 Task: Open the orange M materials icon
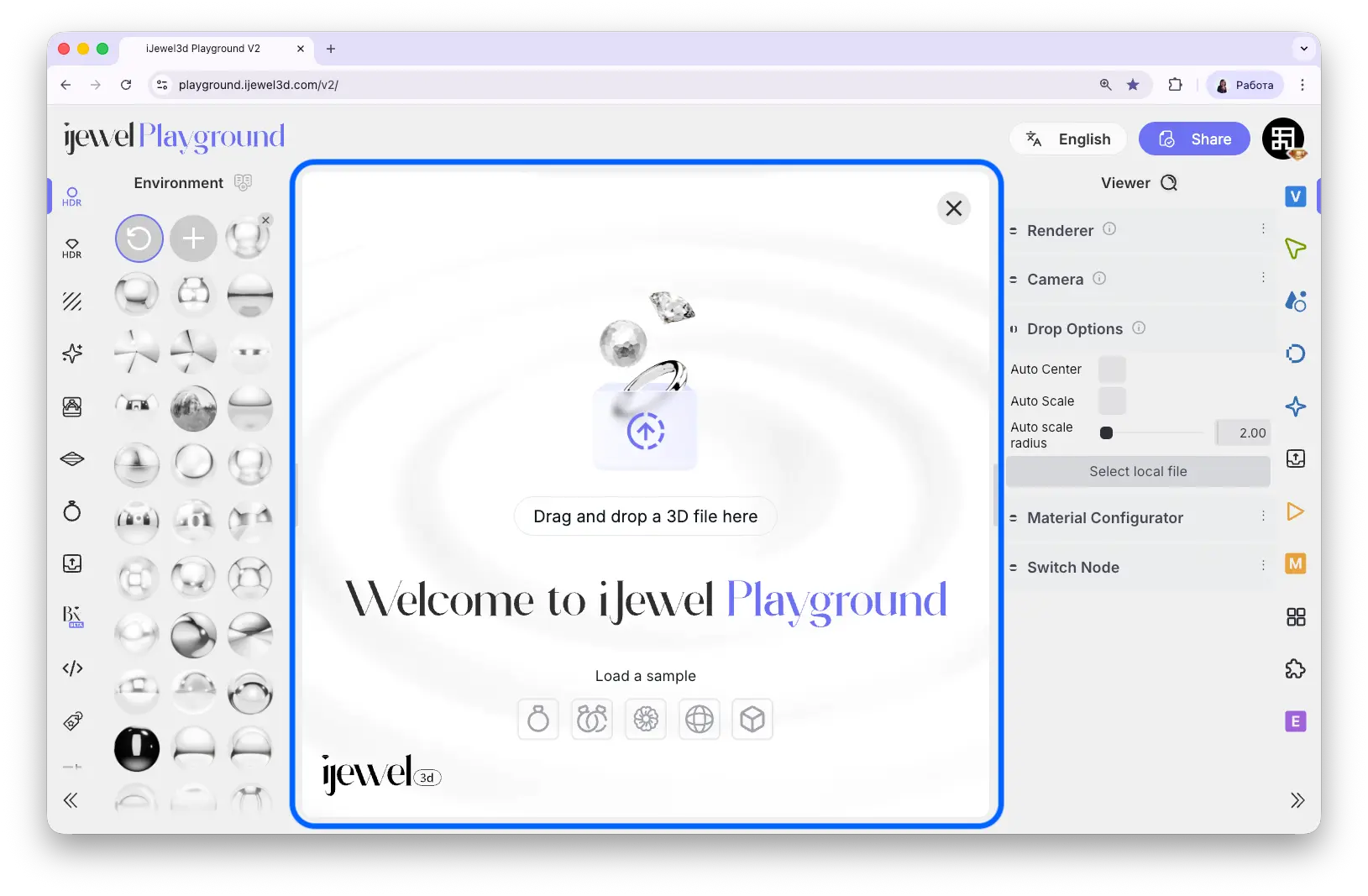1296,563
